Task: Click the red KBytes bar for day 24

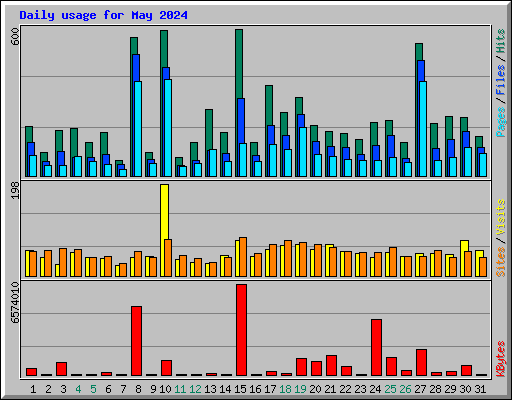Action: pyautogui.click(x=377, y=348)
